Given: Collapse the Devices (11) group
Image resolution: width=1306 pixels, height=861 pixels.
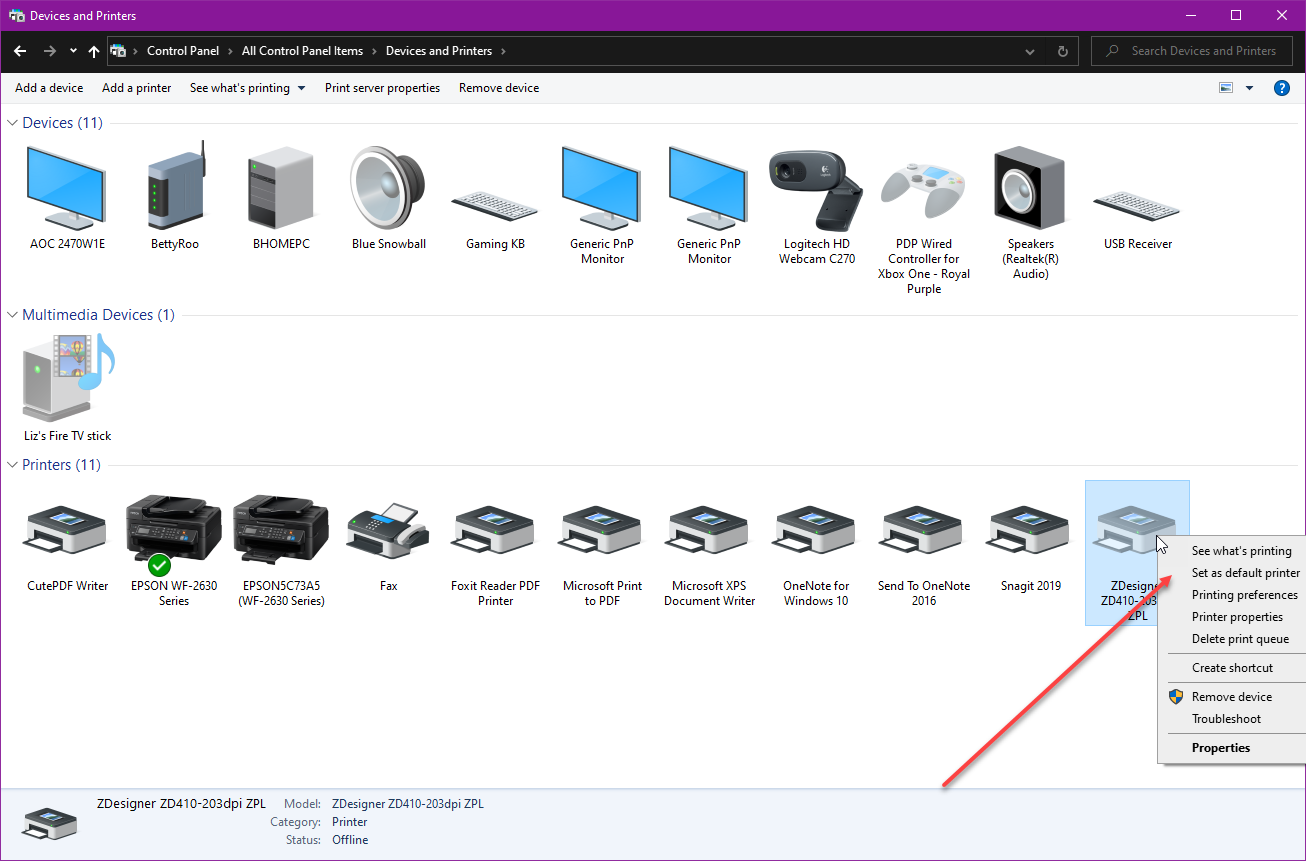Looking at the screenshot, I should tap(13, 123).
